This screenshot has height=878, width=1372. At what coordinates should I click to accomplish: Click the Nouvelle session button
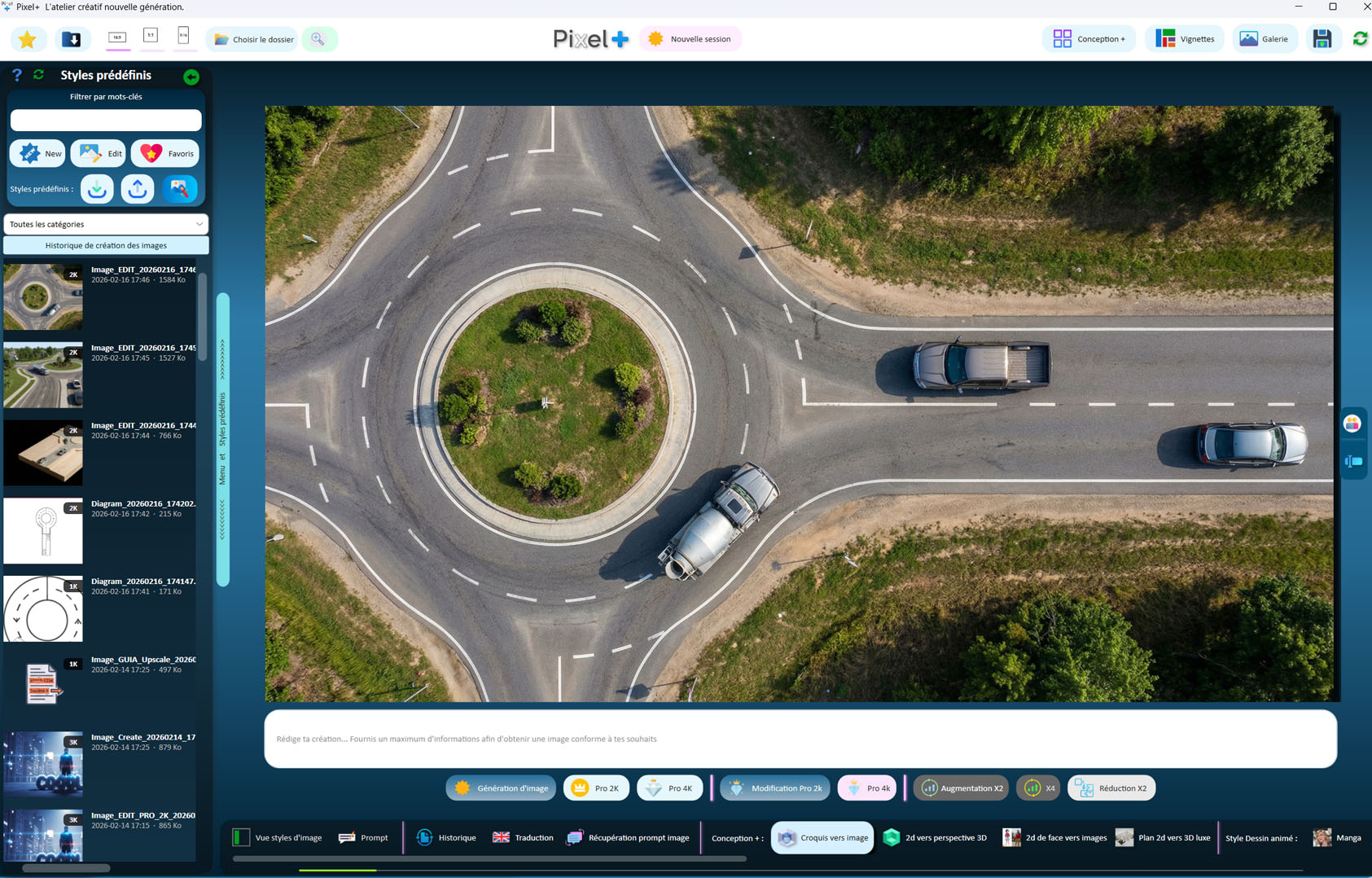(x=690, y=39)
